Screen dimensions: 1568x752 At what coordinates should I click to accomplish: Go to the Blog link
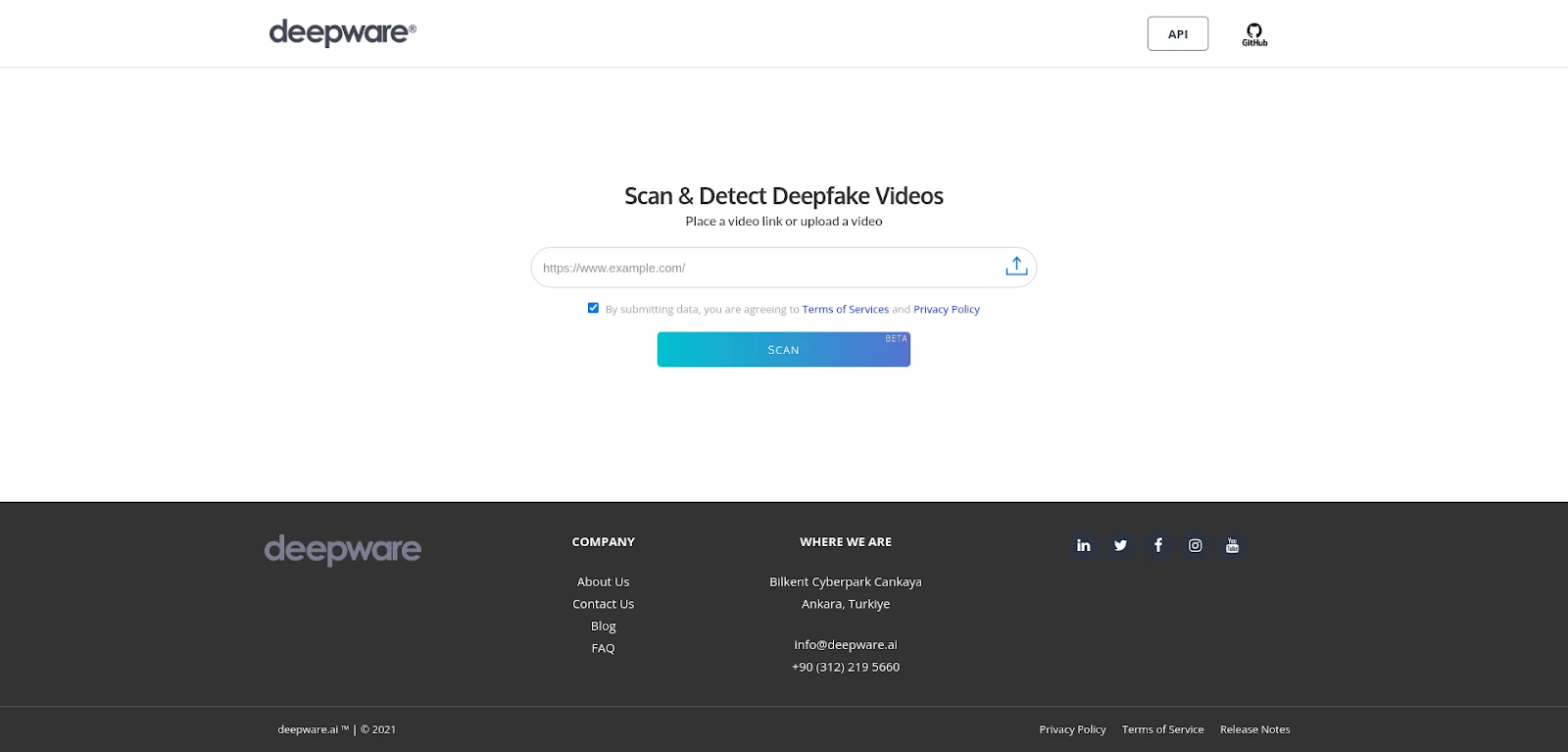click(x=603, y=626)
